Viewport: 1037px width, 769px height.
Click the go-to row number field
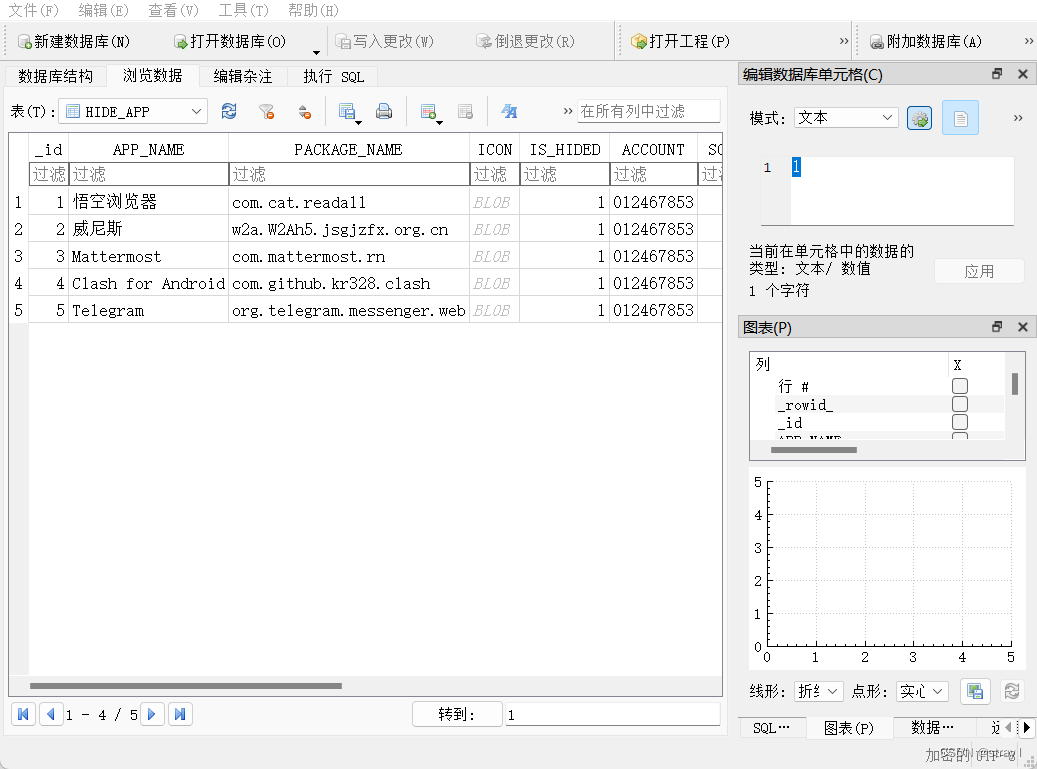pyautogui.click(x=612, y=714)
